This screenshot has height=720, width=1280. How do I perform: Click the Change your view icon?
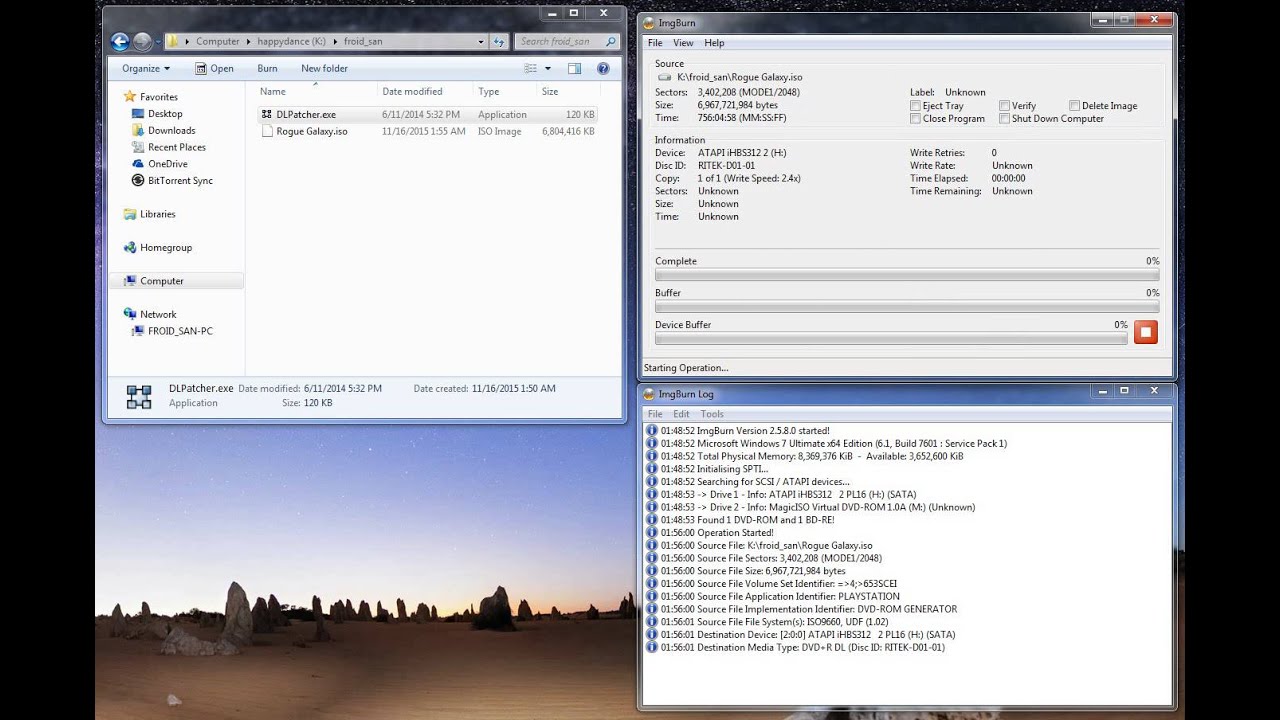pos(530,68)
